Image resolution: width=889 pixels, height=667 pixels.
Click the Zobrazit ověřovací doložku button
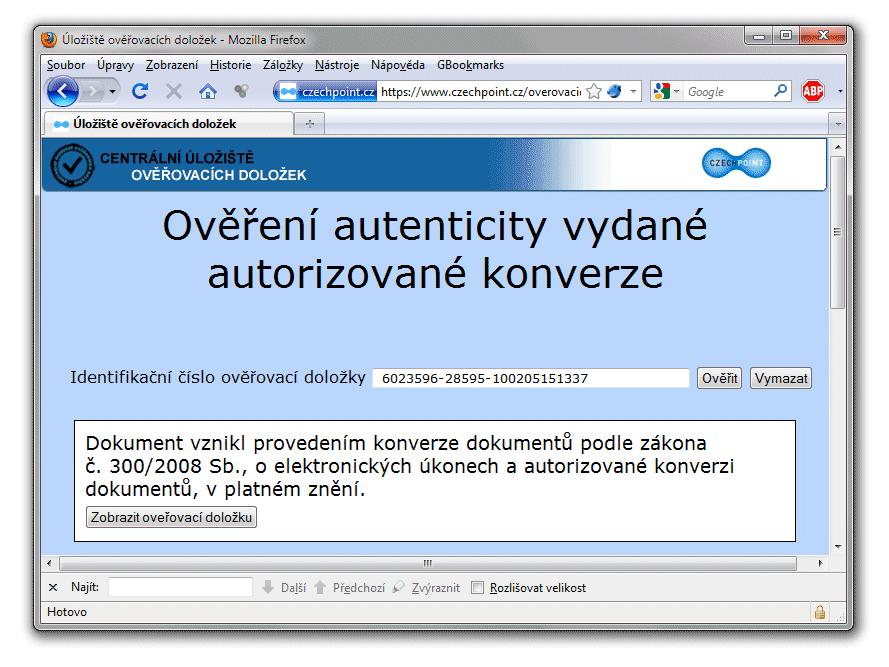coord(171,517)
